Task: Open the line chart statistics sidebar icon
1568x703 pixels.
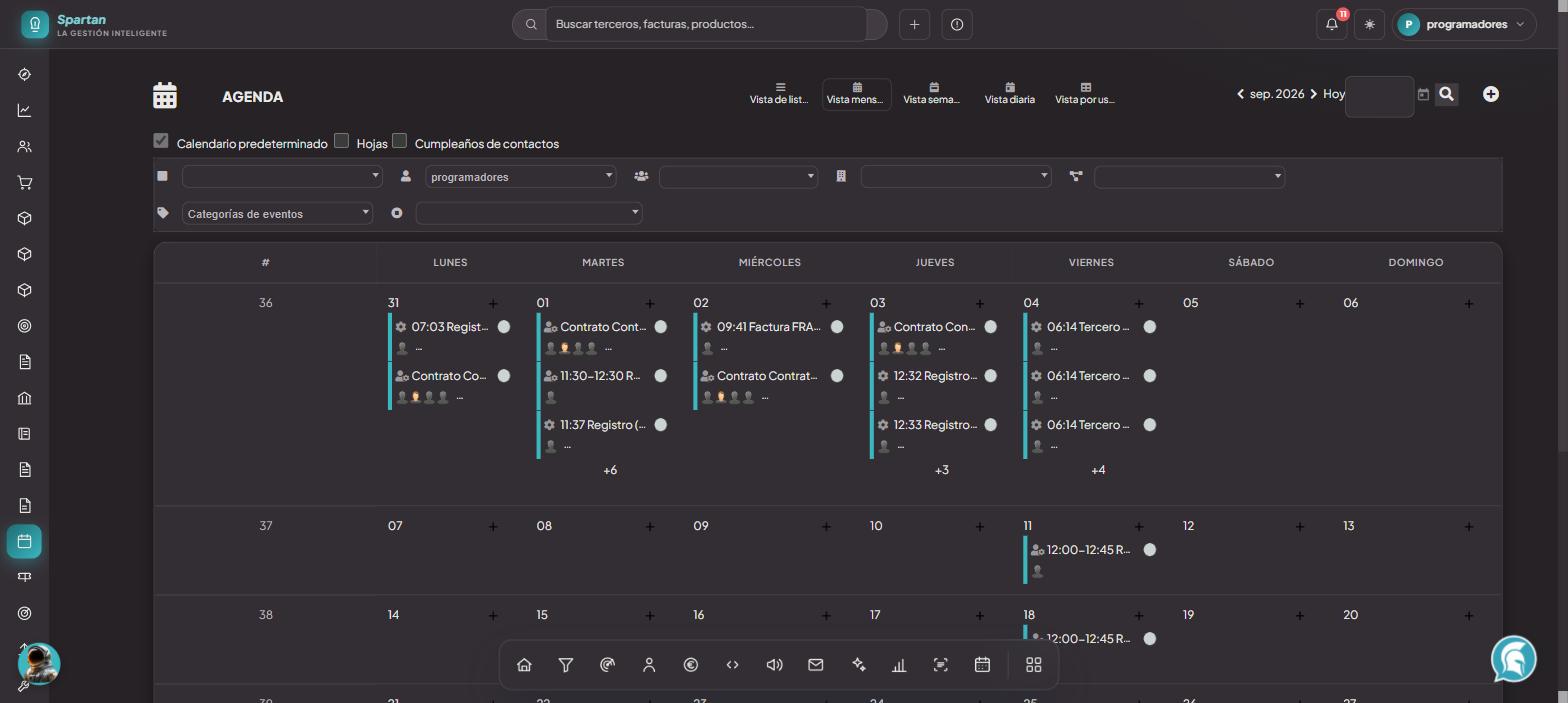Action: [24, 111]
